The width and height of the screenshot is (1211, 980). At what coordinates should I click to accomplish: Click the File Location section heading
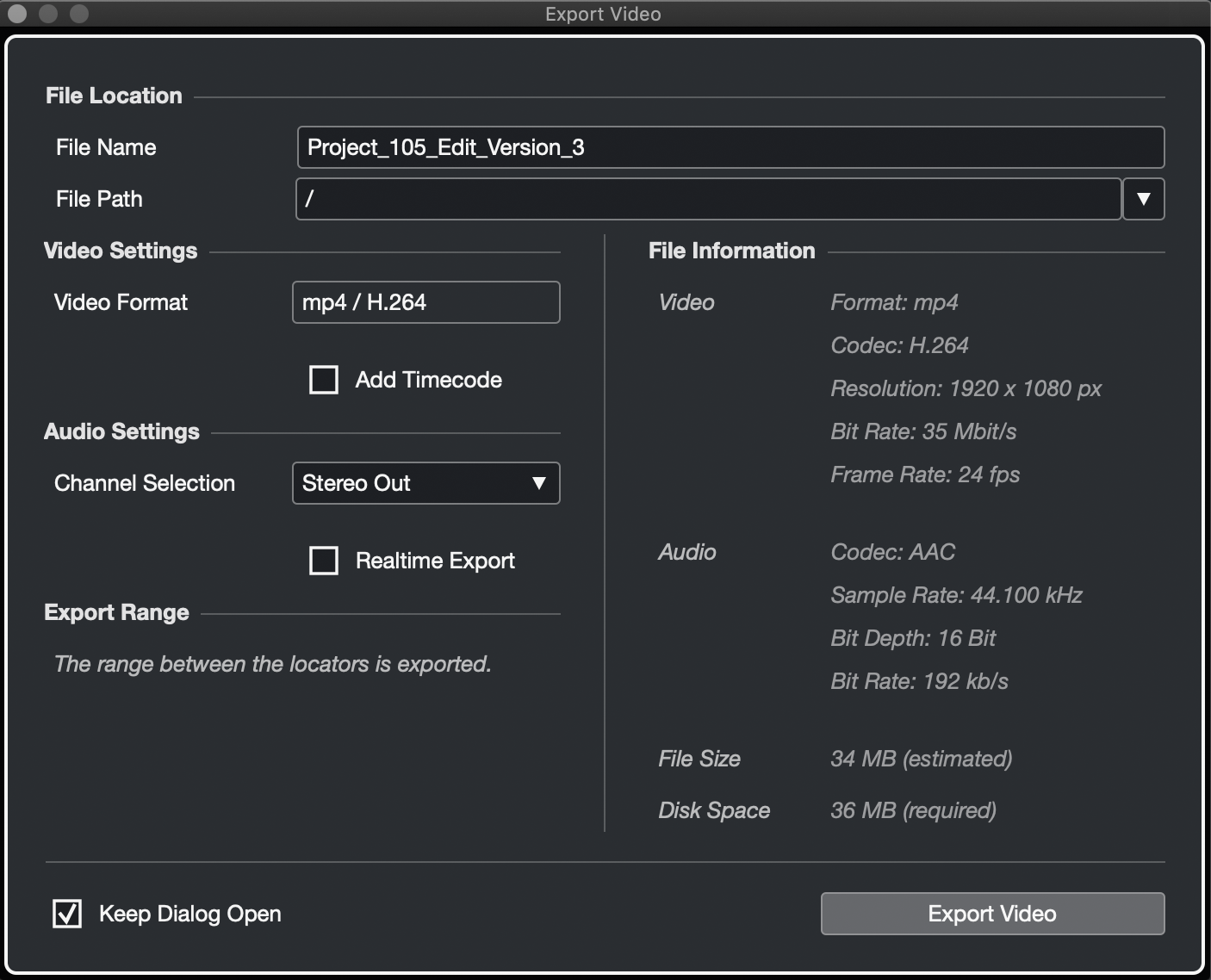pos(114,96)
